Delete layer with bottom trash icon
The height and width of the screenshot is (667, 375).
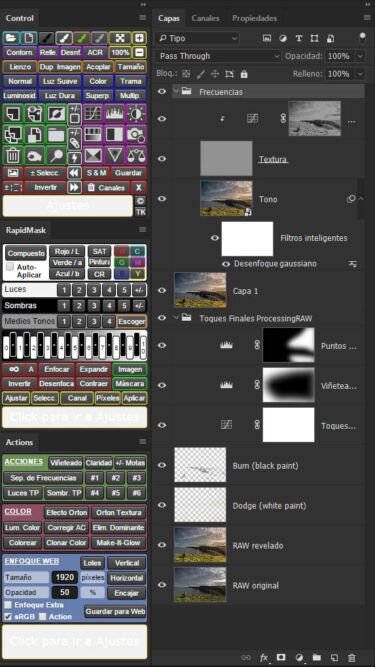pos(352,658)
